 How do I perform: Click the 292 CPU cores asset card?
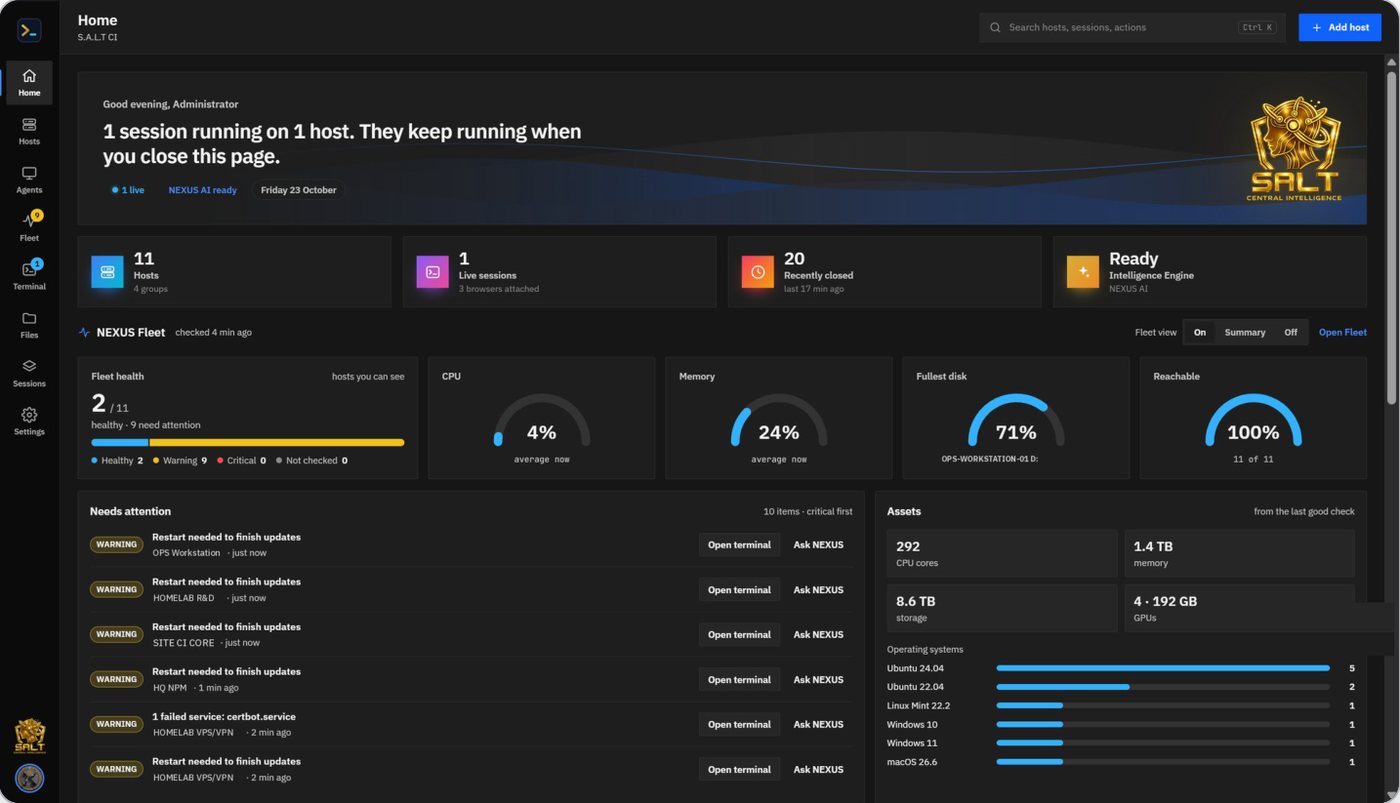point(1002,554)
